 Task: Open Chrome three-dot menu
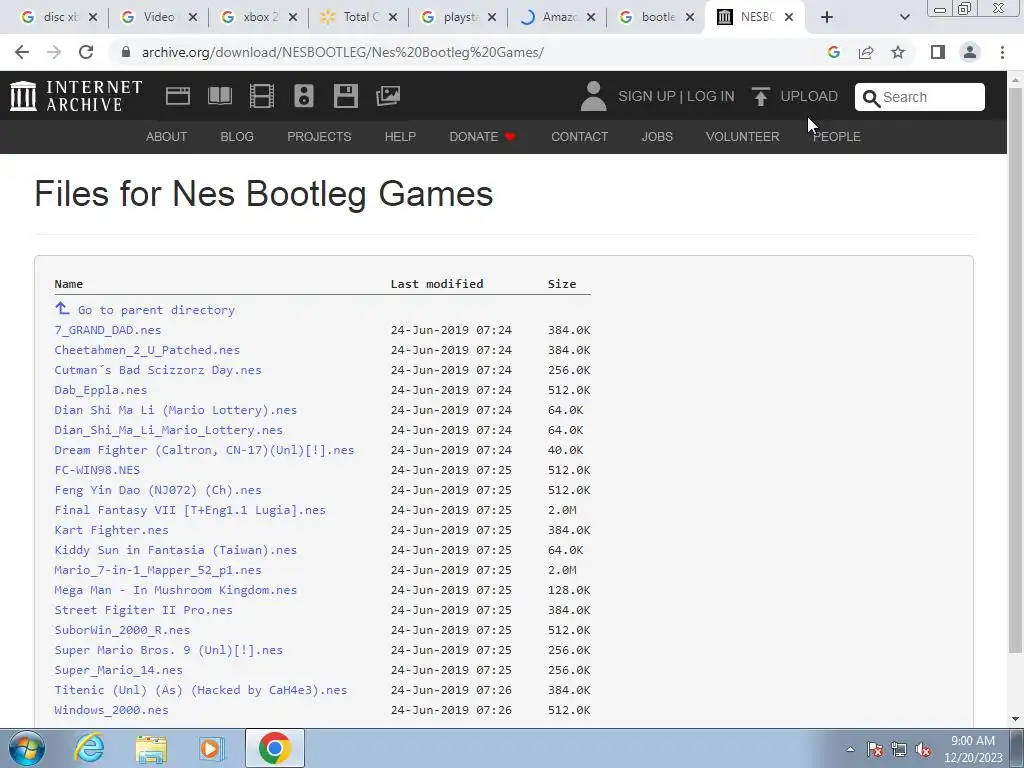point(1002,52)
